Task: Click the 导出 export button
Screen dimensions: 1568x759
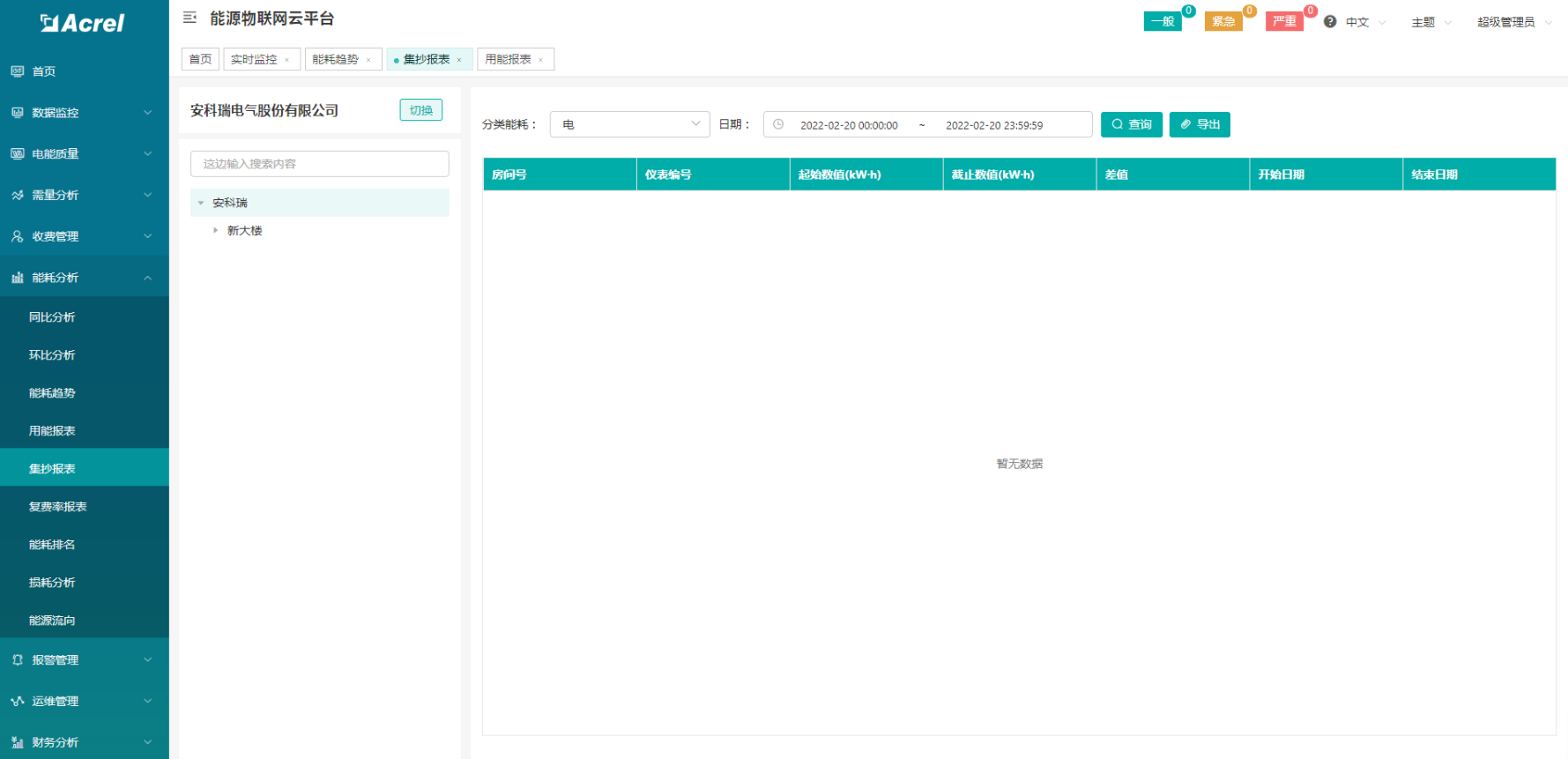Action: click(1200, 124)
